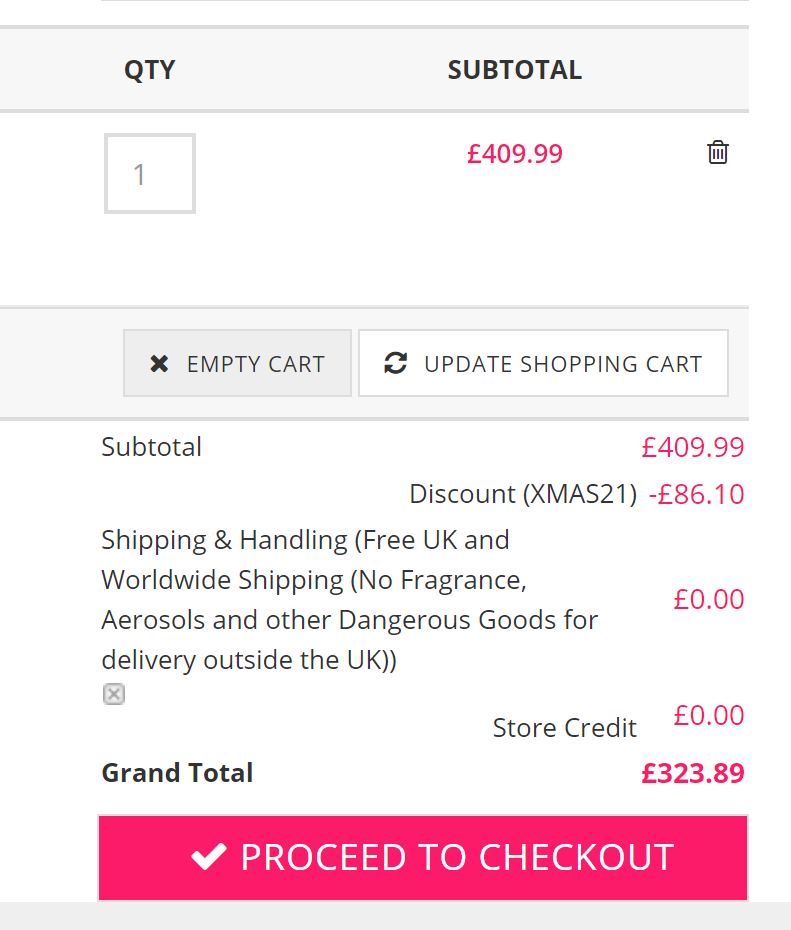Click the small remove icon below shipping text
The image size is (791, 930).
[114, 694]
